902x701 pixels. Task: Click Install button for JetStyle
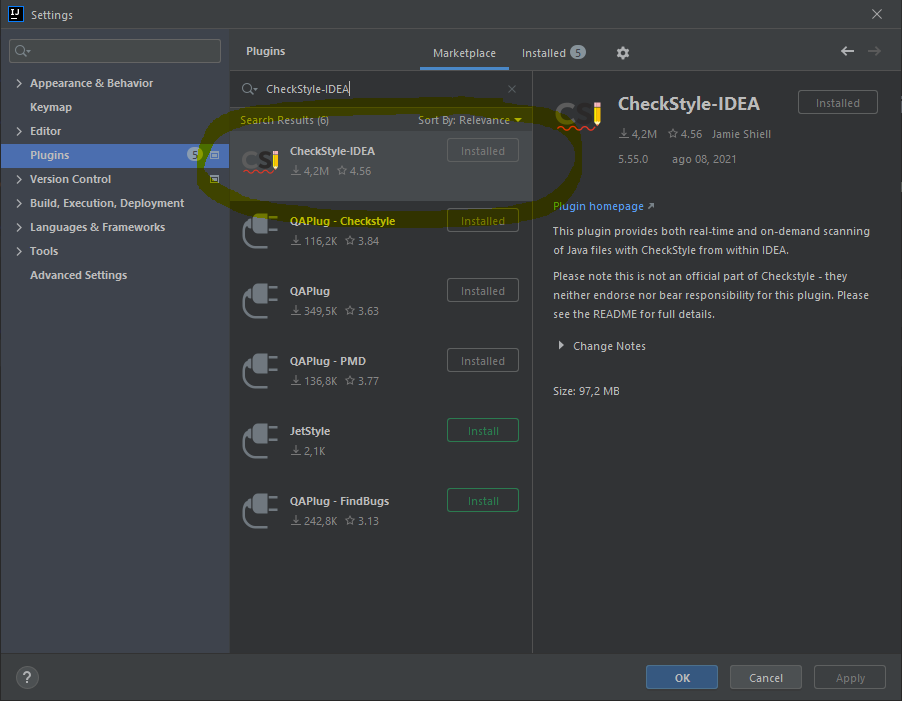coord(483,431)
